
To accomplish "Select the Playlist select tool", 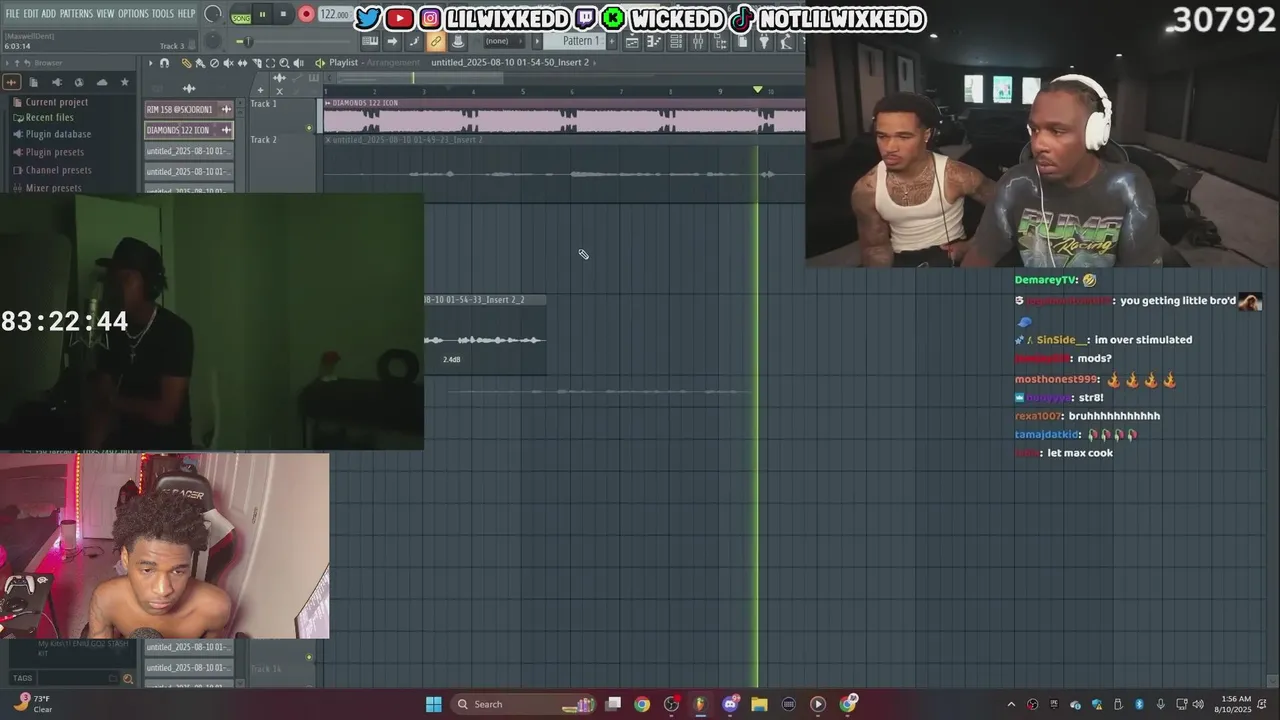I will tap(270, 63).
